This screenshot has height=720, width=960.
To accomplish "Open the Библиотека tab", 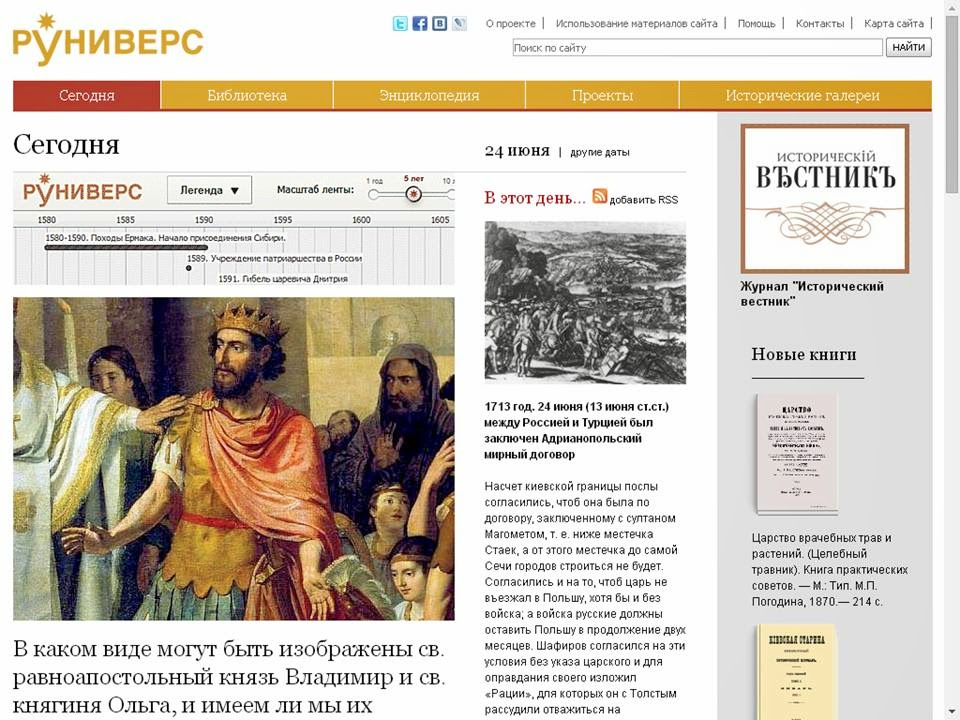I will pos(247,96).
